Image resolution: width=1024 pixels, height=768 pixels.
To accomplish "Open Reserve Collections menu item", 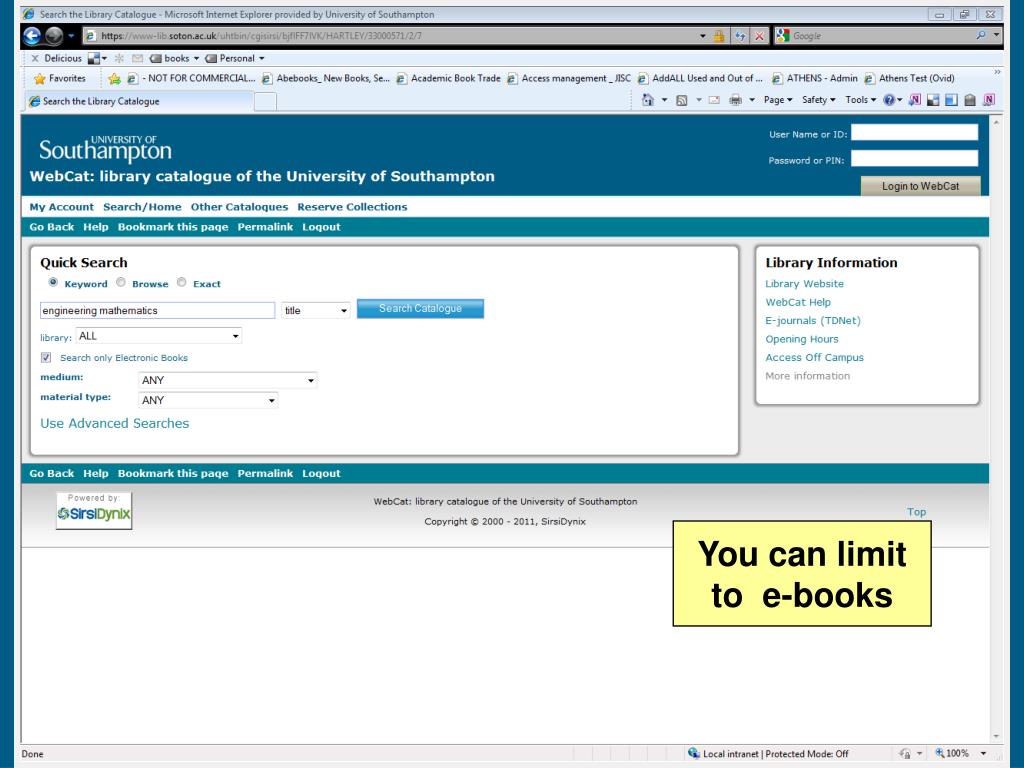I will pyautogui.click(x=352, y=207).
